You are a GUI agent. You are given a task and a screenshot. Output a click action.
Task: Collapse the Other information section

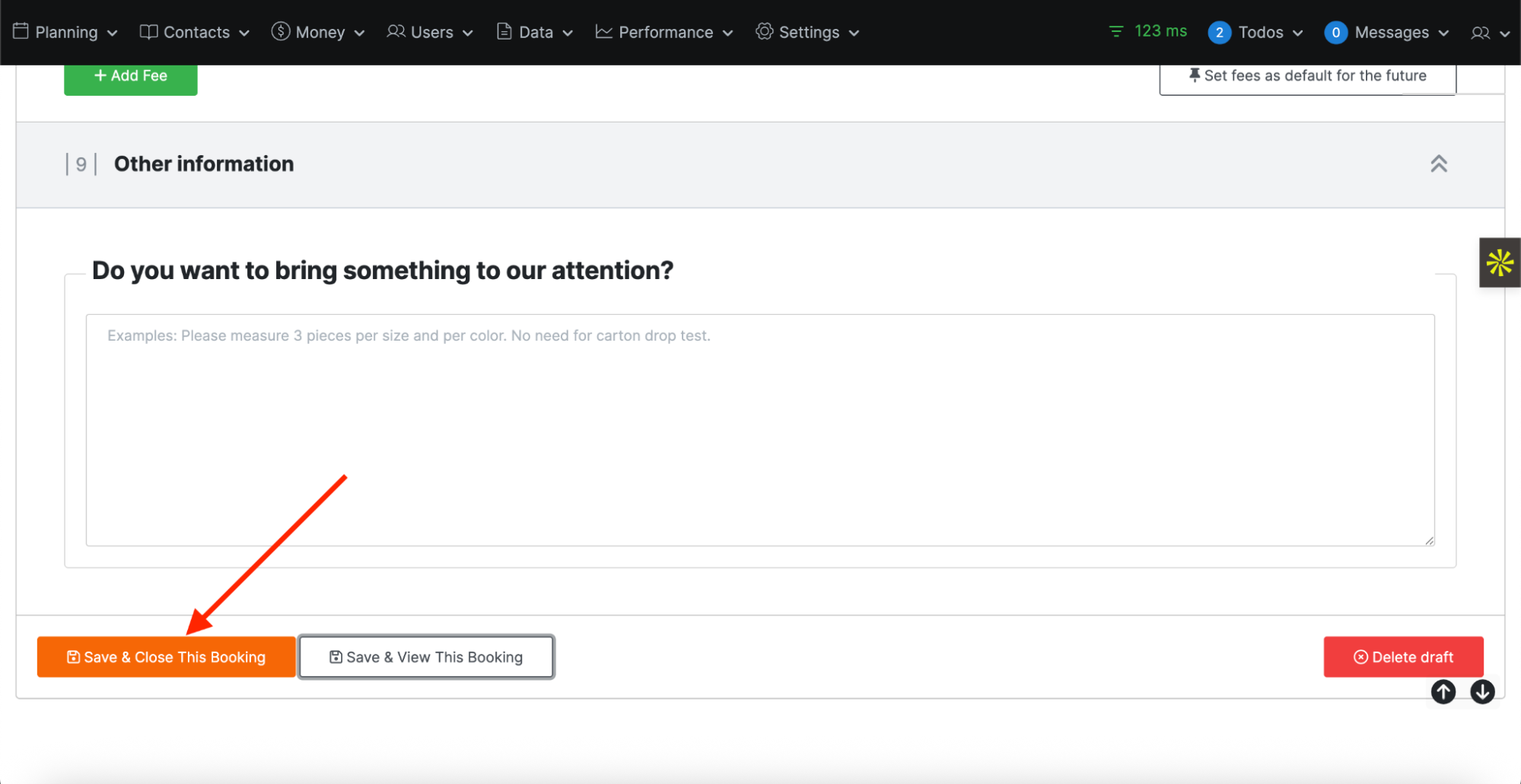pyautogui.click(x=1438, y=164)
